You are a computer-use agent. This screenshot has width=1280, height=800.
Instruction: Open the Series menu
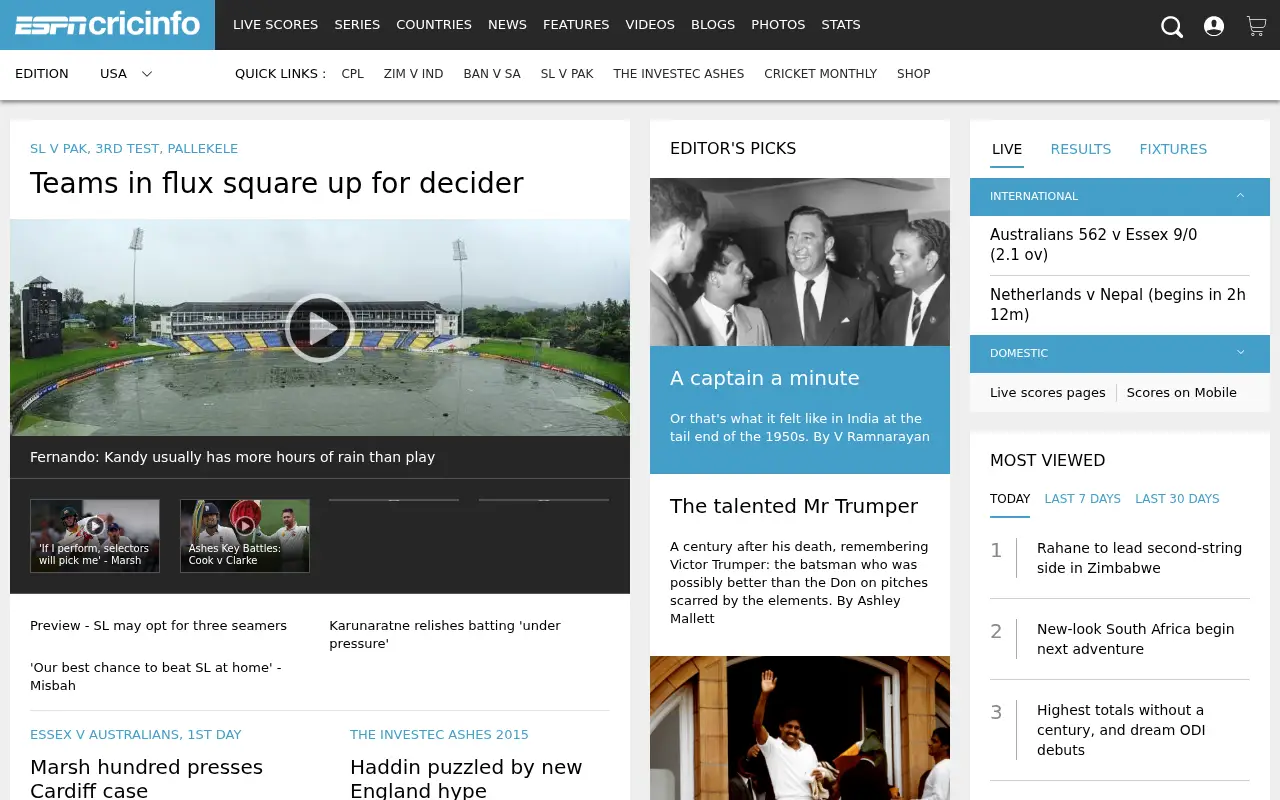coord(357,25)
